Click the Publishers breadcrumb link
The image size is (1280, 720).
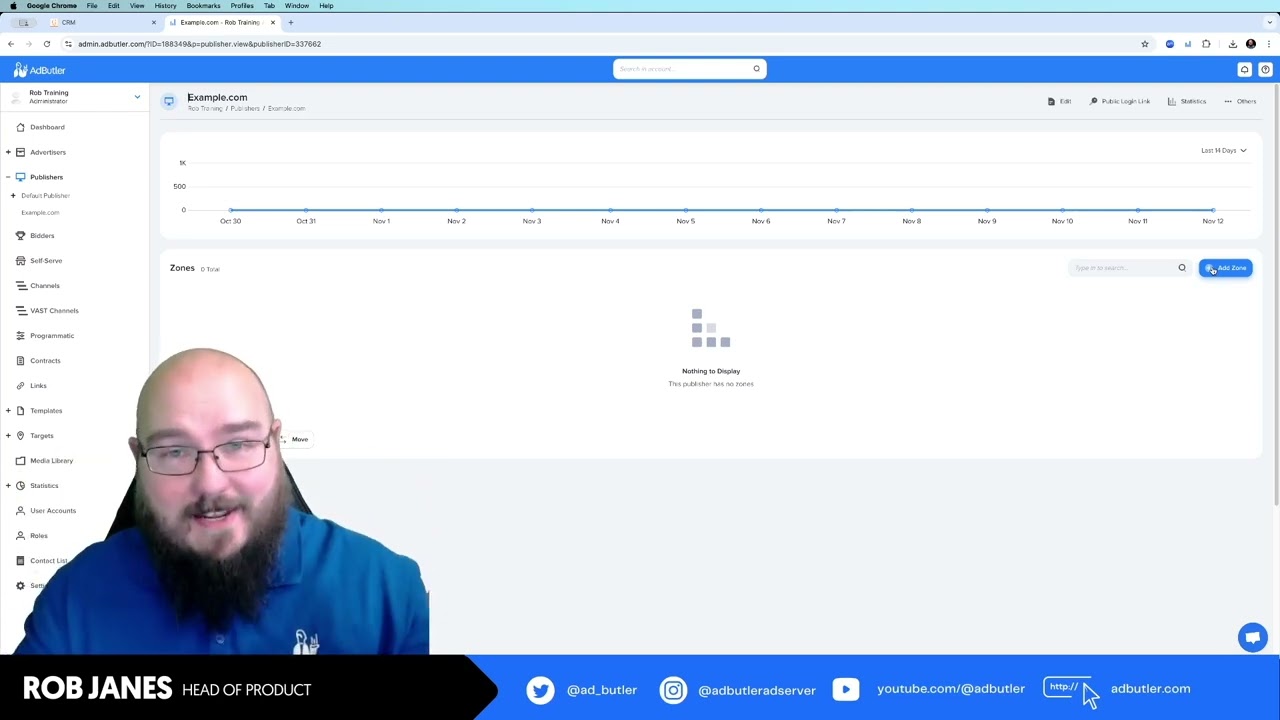tap(245, 109)
